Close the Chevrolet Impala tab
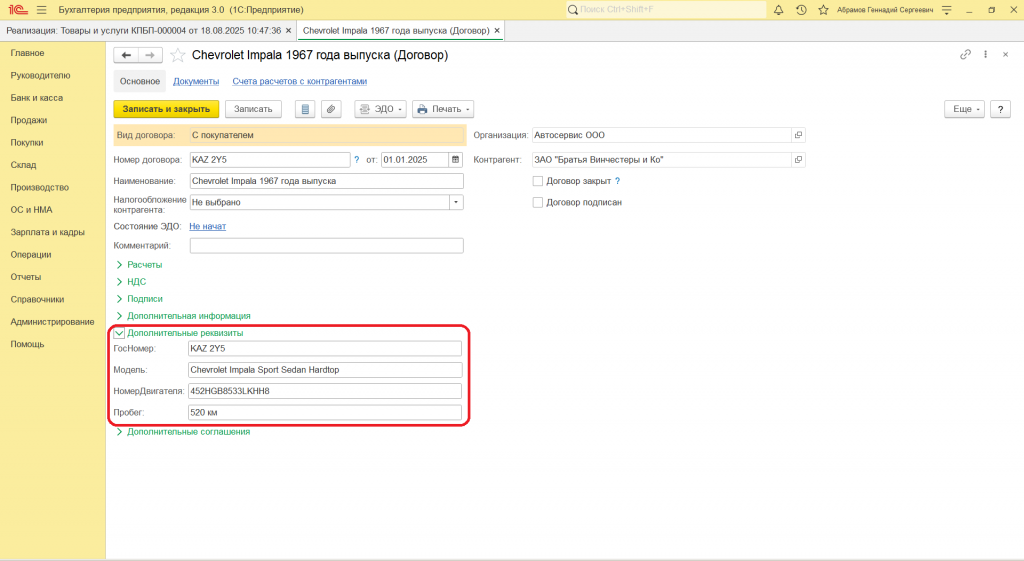 tap(497, 31)
